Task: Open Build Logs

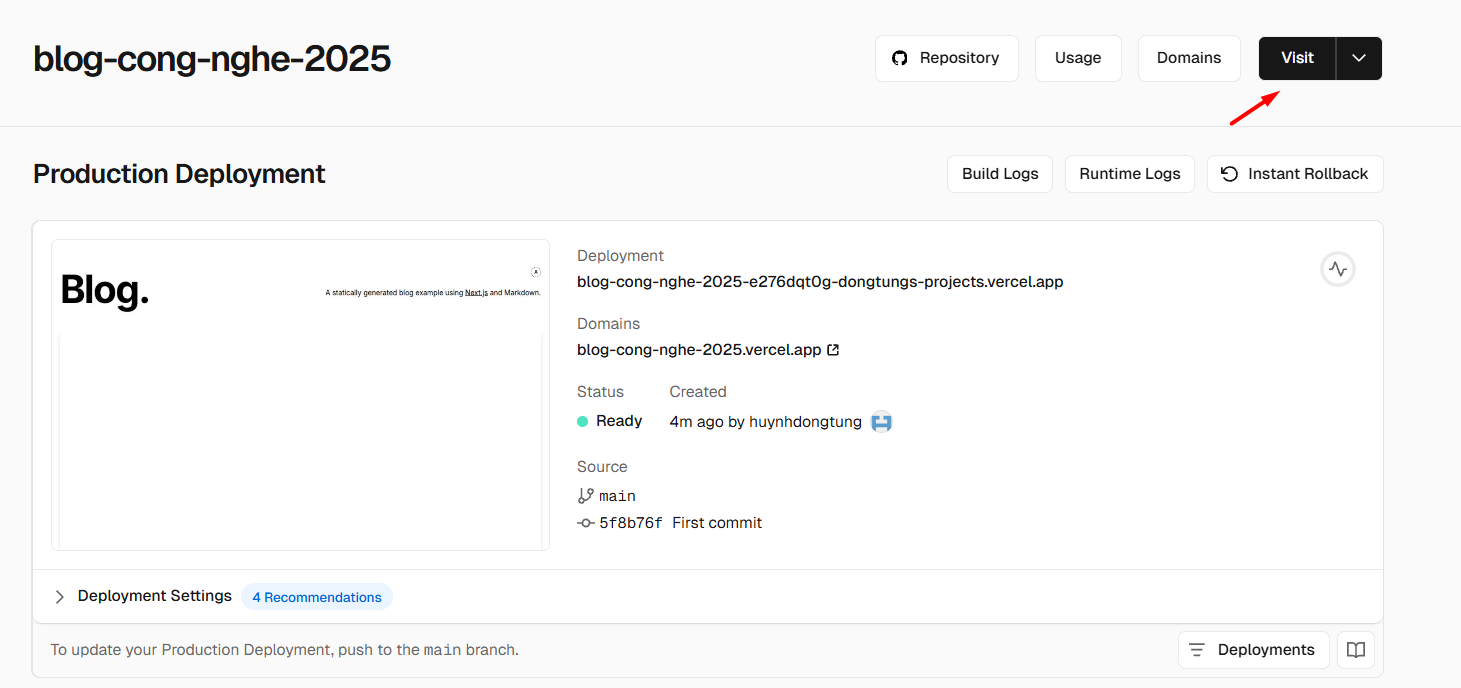Action: [x=999, y=173]
